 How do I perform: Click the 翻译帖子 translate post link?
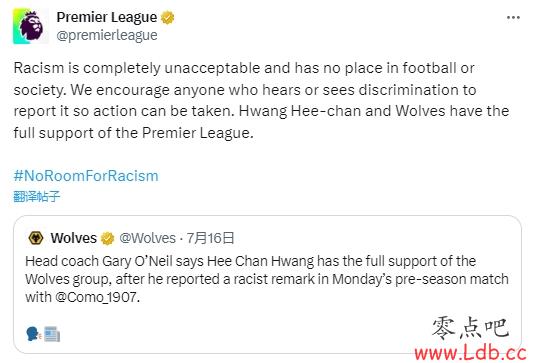pyautogui.click(x=37, y=197)
